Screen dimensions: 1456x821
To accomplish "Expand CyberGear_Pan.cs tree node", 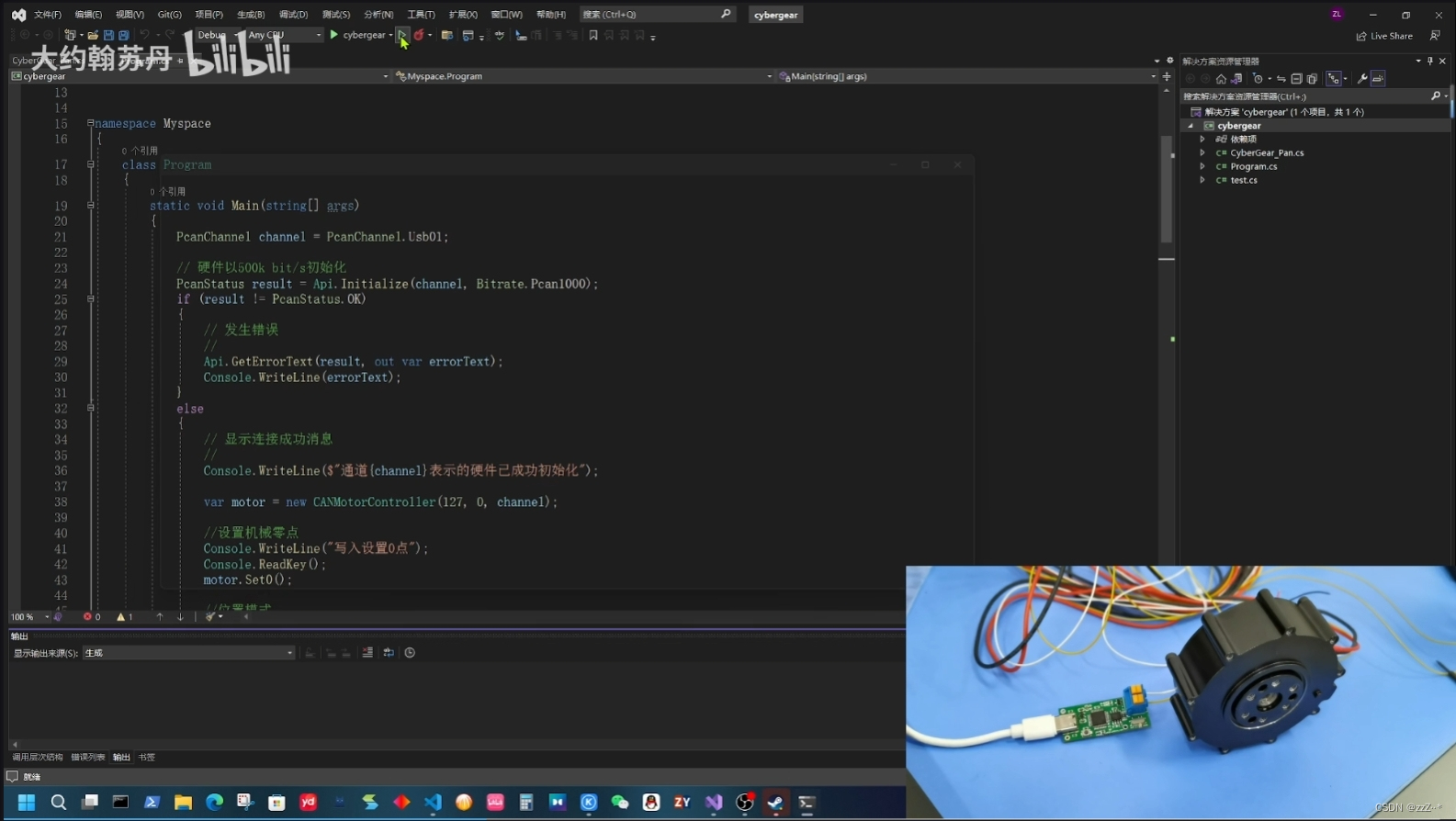I will click(1202, 153).
